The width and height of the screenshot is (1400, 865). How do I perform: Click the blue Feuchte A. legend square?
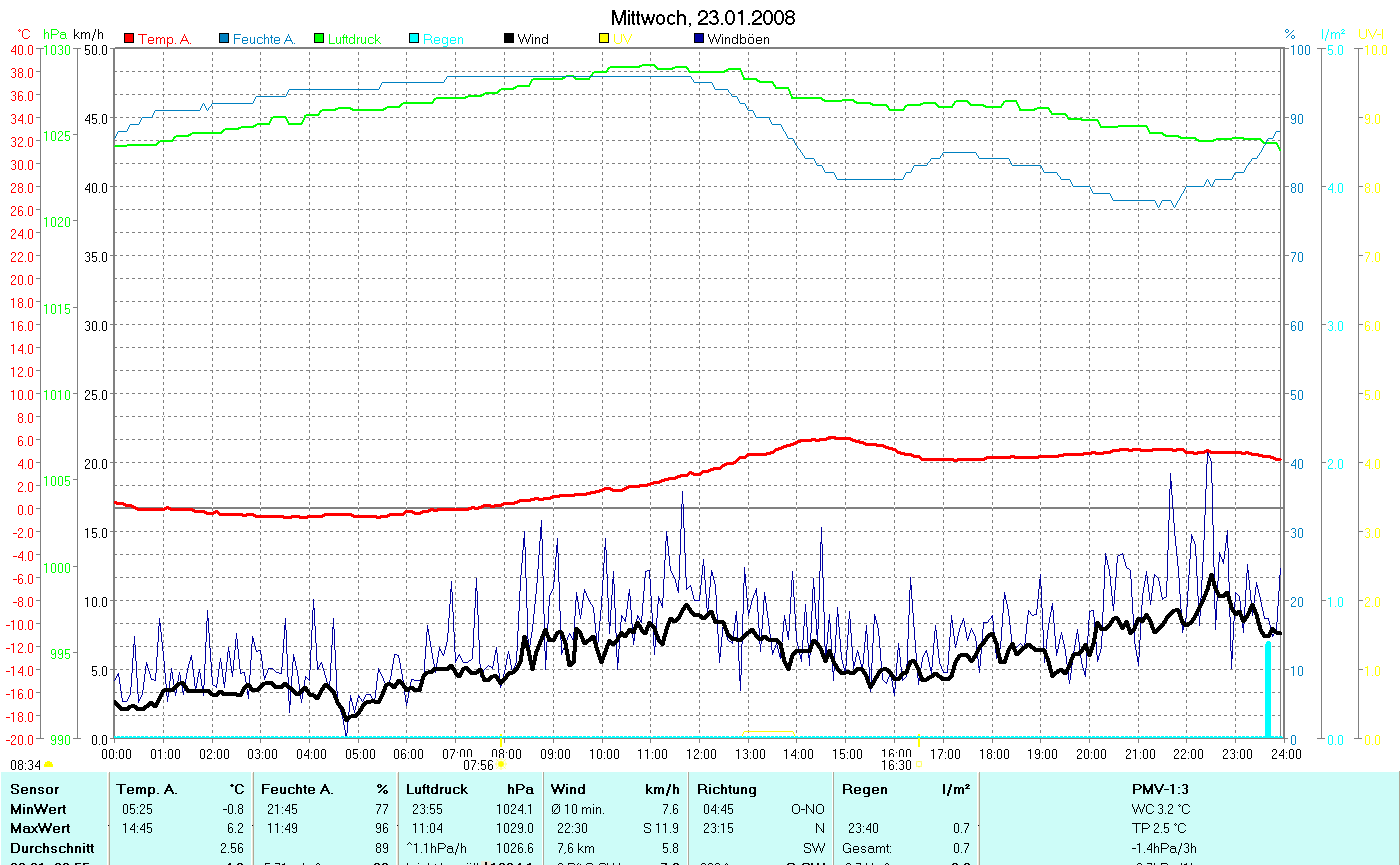coord(225,39)
